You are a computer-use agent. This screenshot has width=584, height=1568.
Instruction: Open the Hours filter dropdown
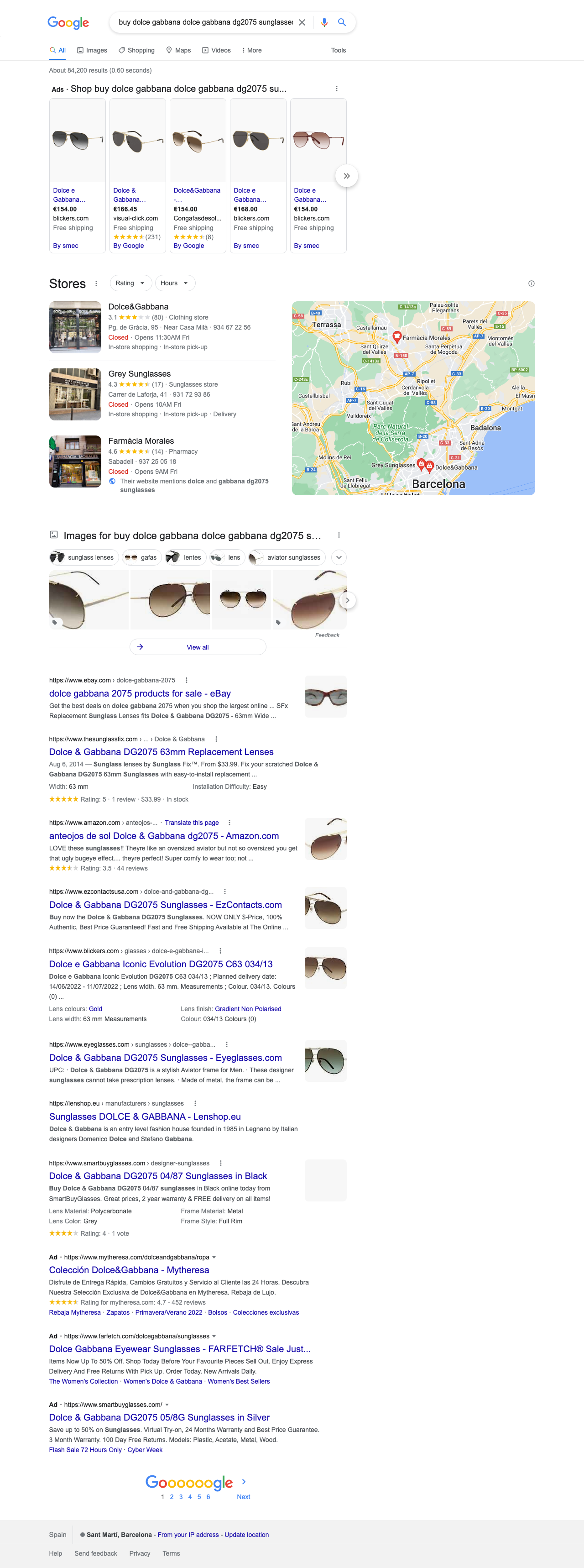pyautogui.click(x=175, y=283)
